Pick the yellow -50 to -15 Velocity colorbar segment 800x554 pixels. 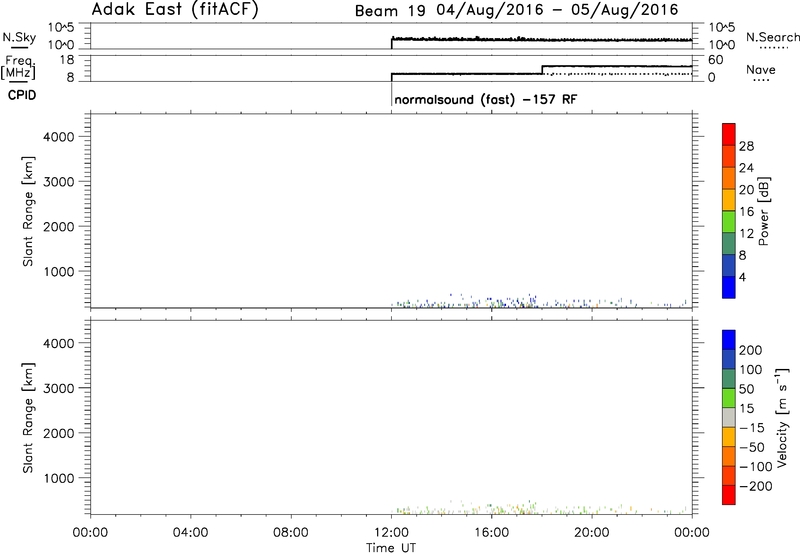click(x=729, y=437)
